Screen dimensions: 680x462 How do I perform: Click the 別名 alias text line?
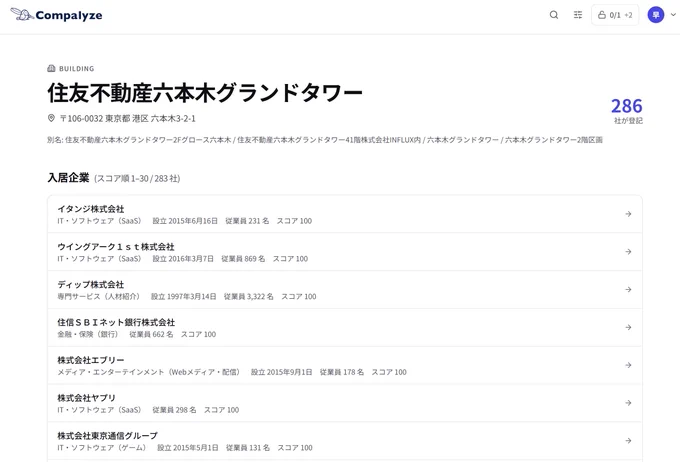[325, 140]
